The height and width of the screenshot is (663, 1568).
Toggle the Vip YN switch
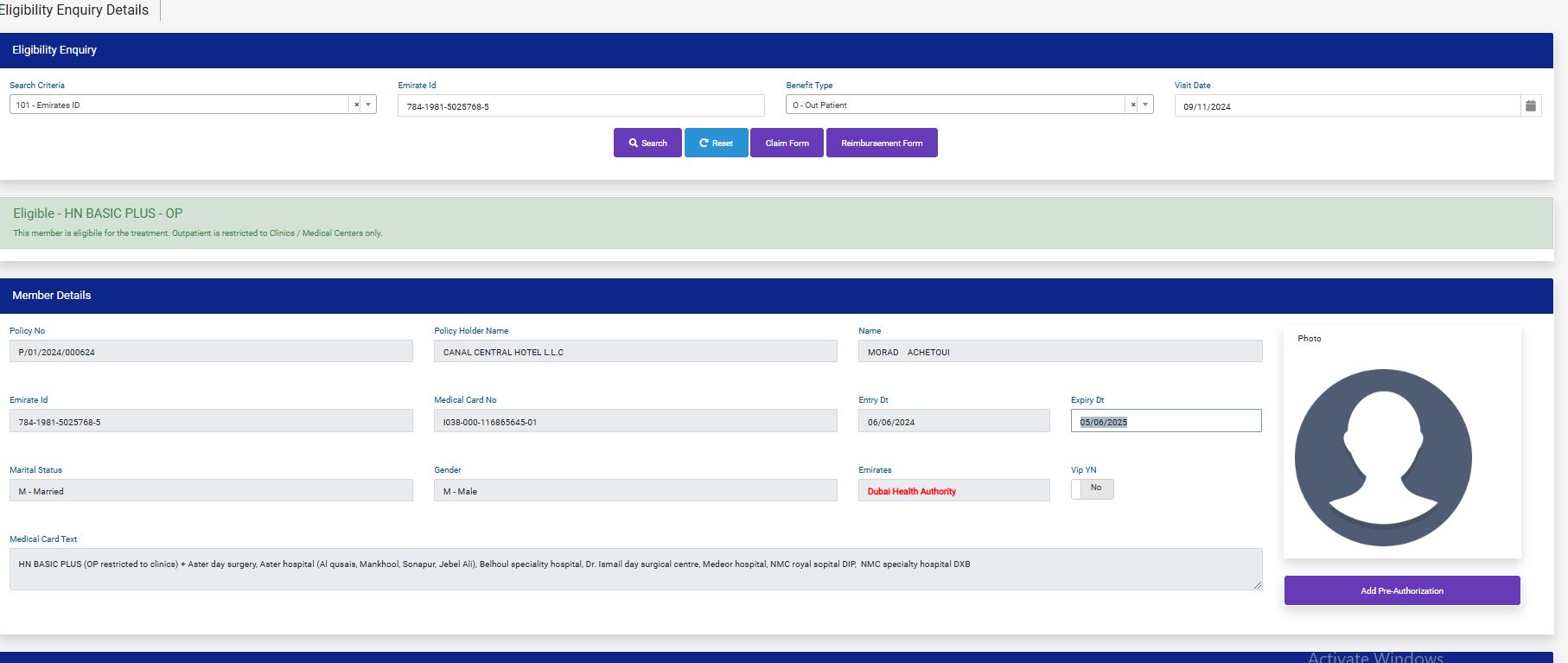(1092, 488)
